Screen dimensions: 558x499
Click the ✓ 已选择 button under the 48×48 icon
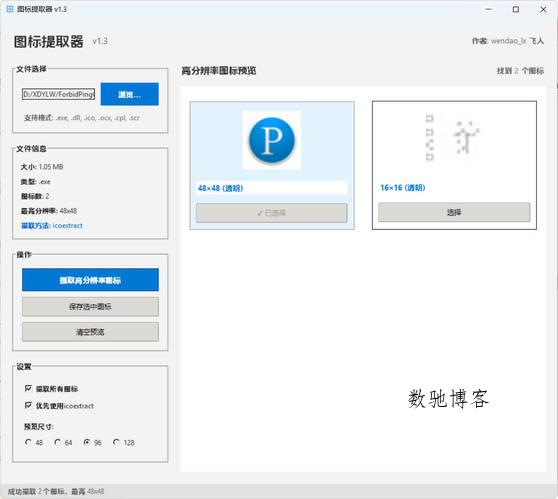pyautogui.click(x=272, y=213)
